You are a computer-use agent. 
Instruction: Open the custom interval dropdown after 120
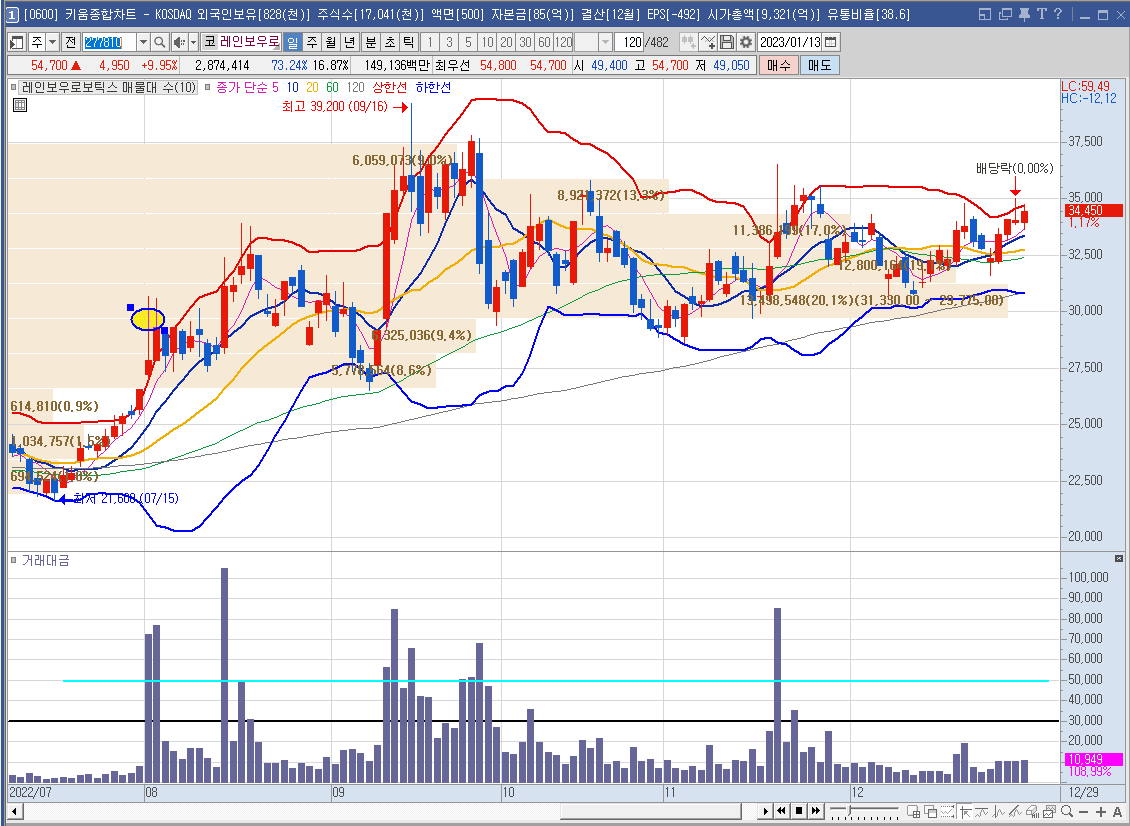605,43
